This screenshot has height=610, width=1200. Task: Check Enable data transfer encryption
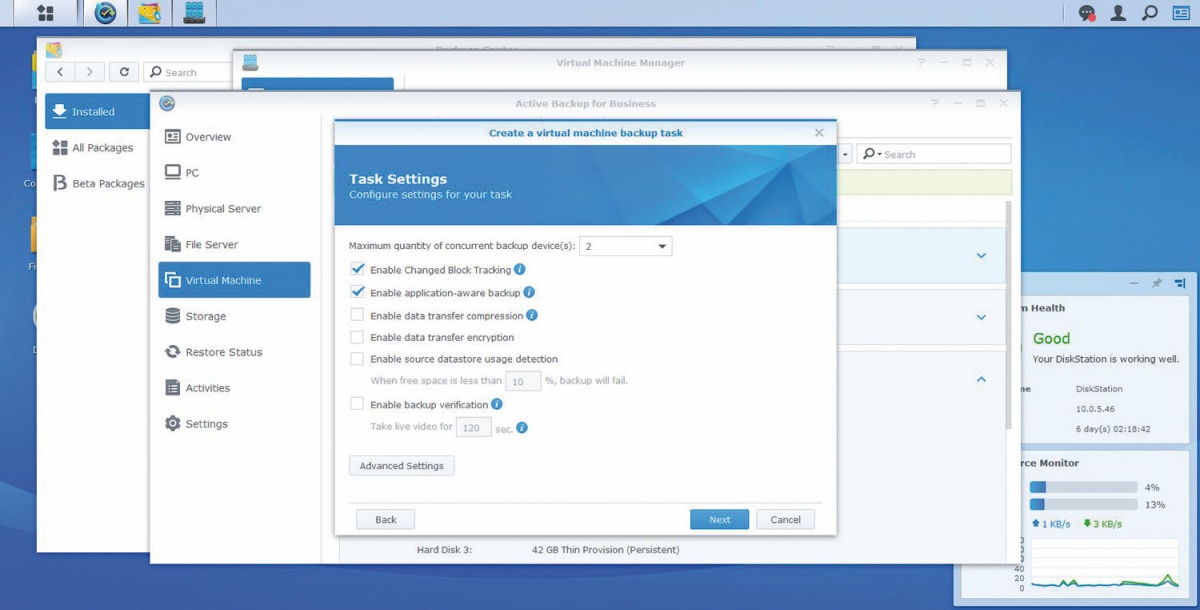coord(357,338)
